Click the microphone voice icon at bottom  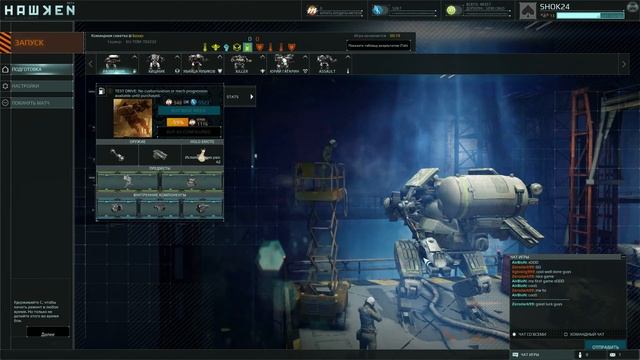click(580, 355)
